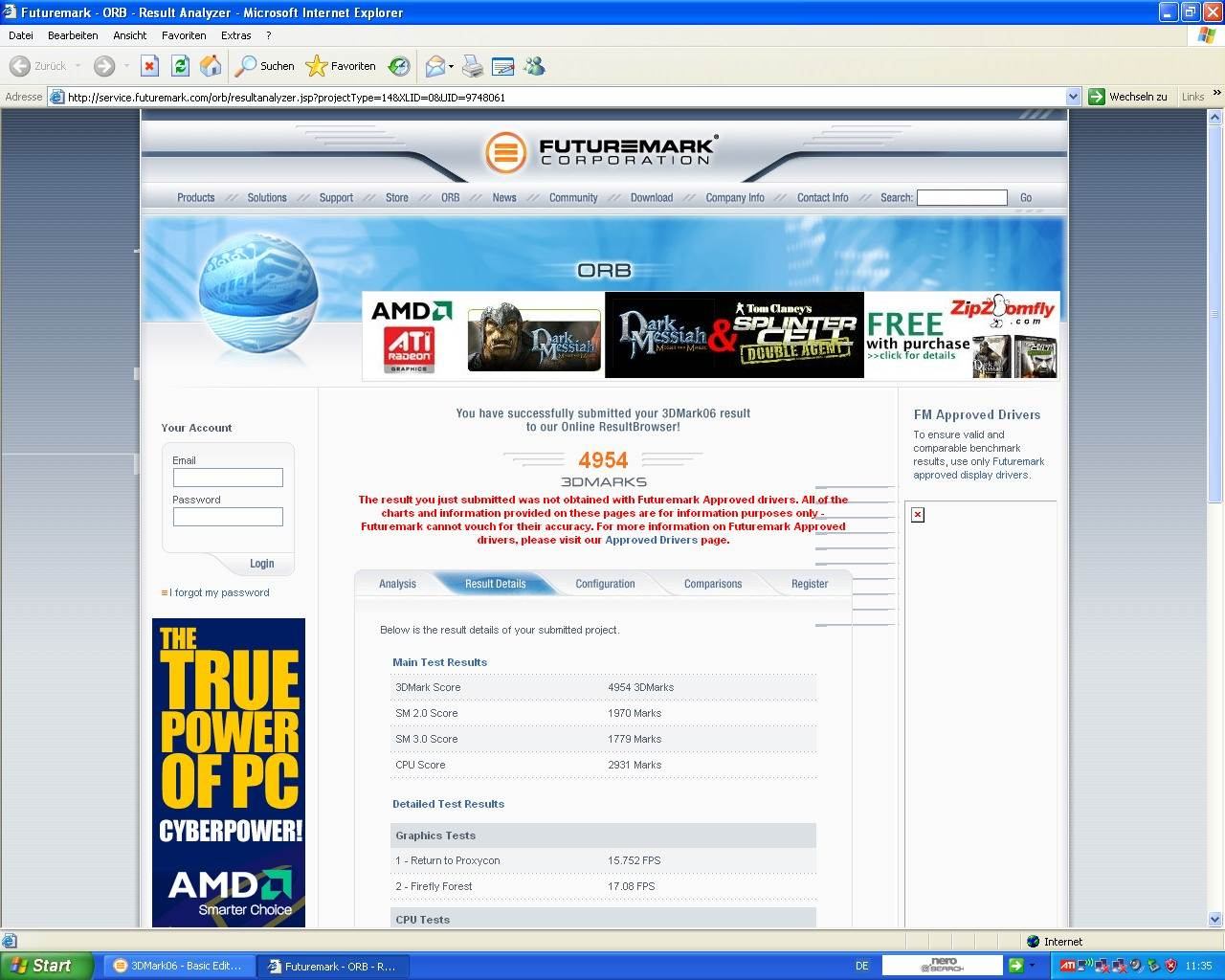Open dropdown next to forward button
Screen dimensions: 1225x980
[126, 66]
